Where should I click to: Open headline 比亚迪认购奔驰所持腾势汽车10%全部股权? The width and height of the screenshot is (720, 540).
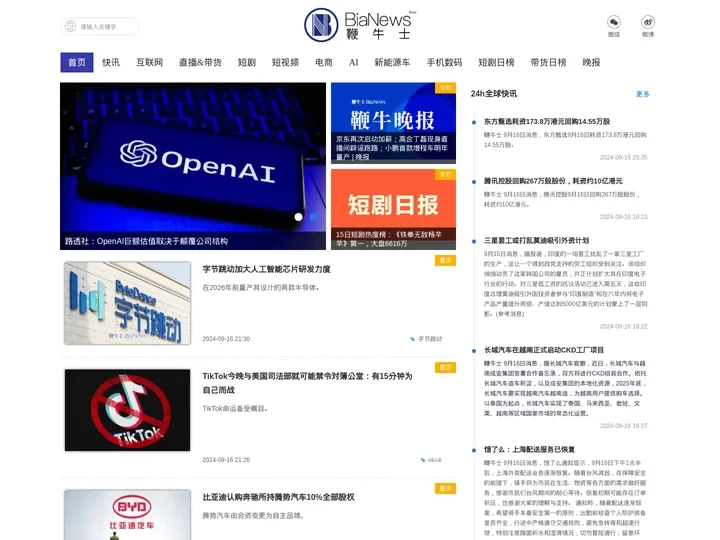tap(278, 497)
